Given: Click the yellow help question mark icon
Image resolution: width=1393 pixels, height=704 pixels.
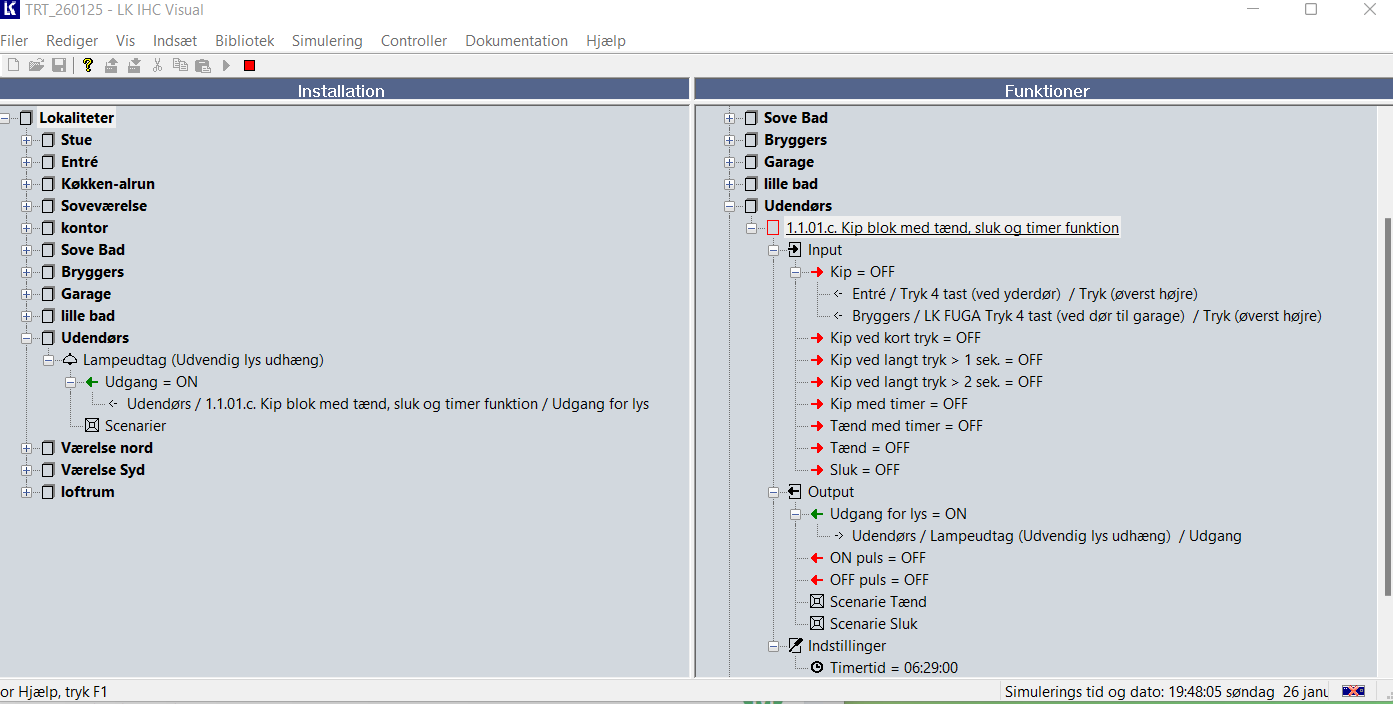Looking at the screenshot, I should pyautogui.click(x=88, y=66).
